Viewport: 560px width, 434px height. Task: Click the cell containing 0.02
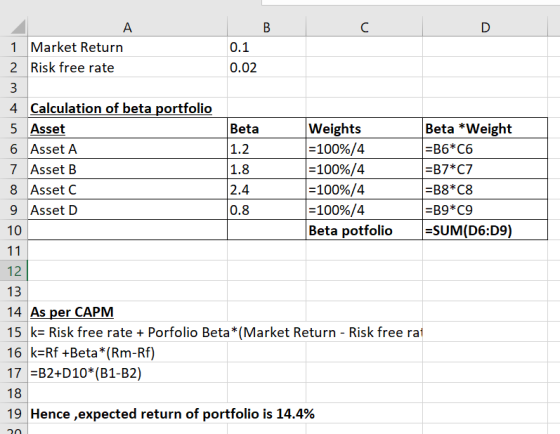click(x=266, y=68)
